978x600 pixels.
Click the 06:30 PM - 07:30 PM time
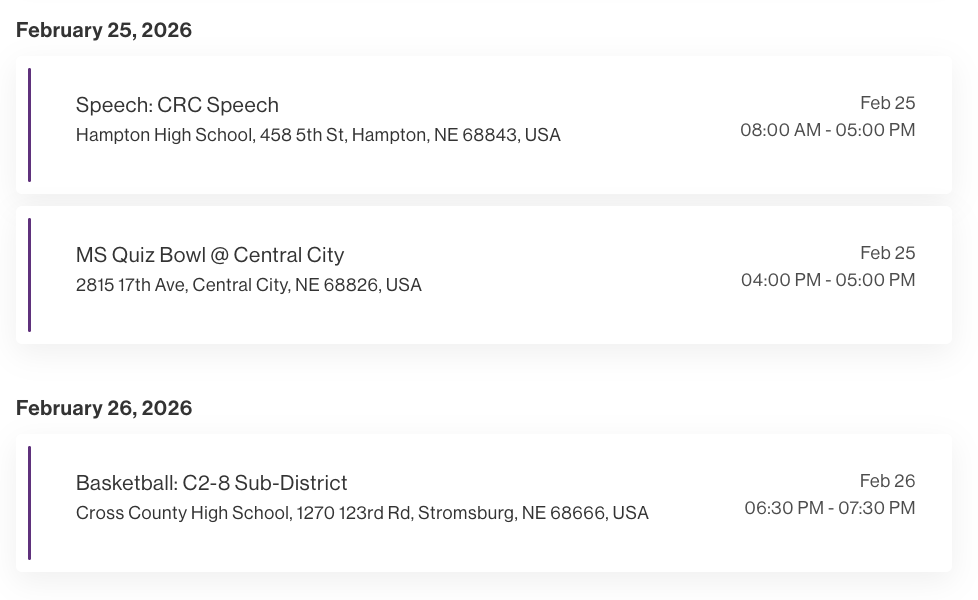click(x=829, y=508)
